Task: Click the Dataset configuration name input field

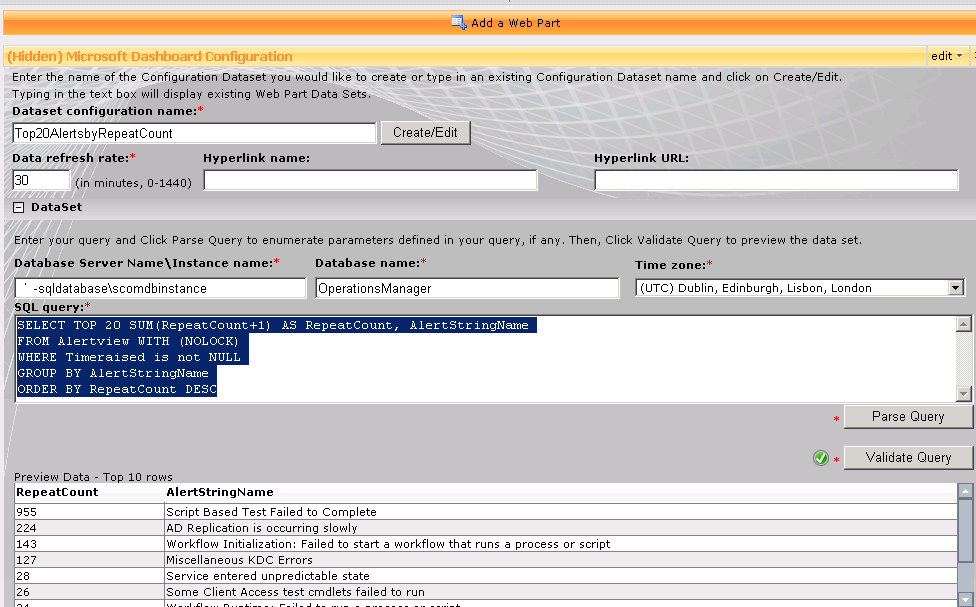Action: (190, 131)
